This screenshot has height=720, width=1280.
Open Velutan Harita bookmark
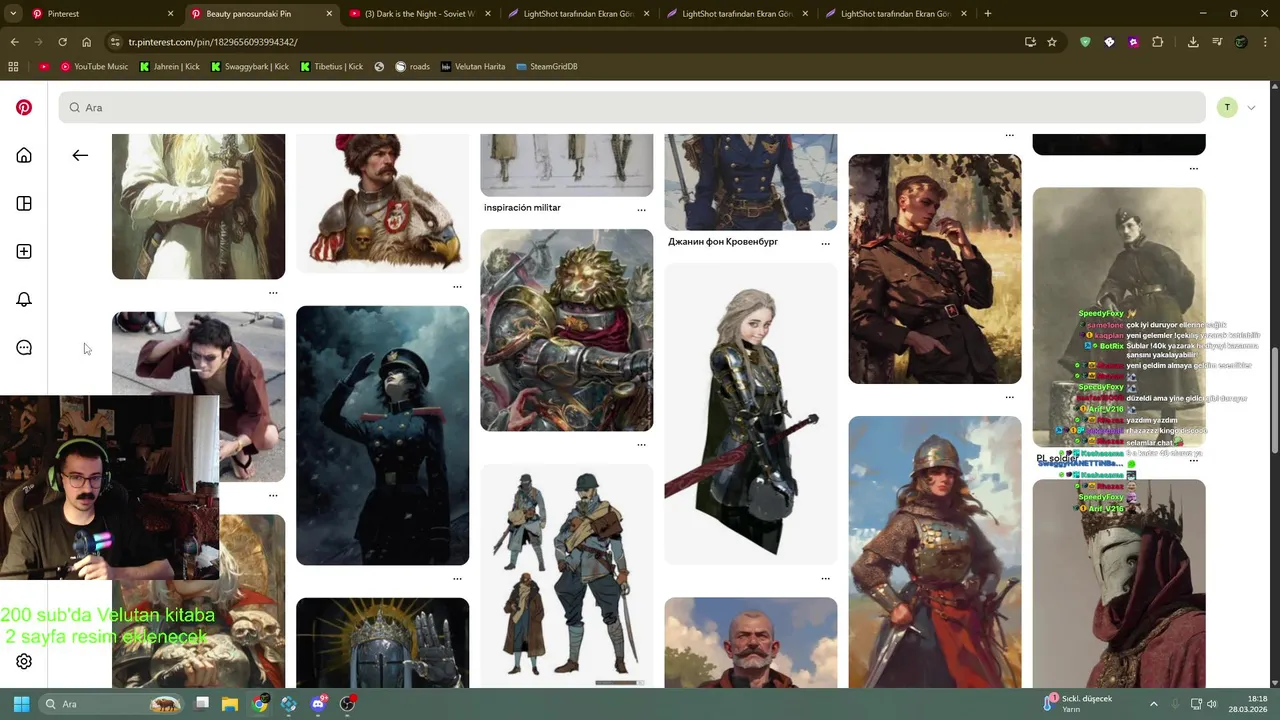(473, 66)
